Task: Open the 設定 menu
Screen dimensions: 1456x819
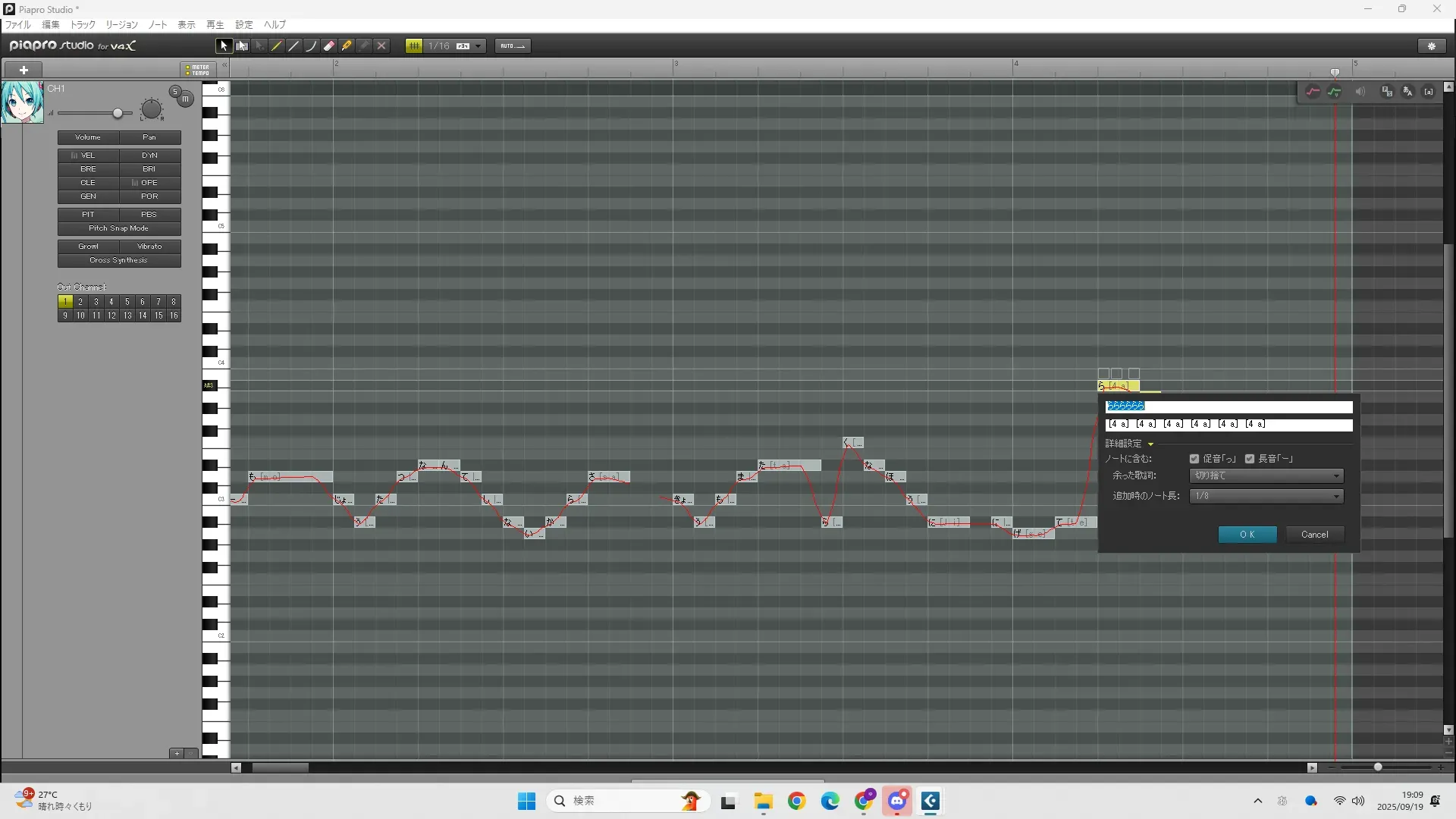Action: click(x=244, y=25)
